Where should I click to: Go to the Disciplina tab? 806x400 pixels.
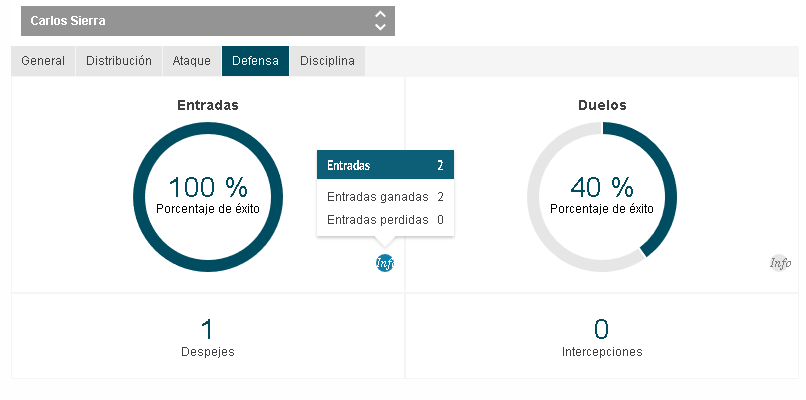point(327,61)
